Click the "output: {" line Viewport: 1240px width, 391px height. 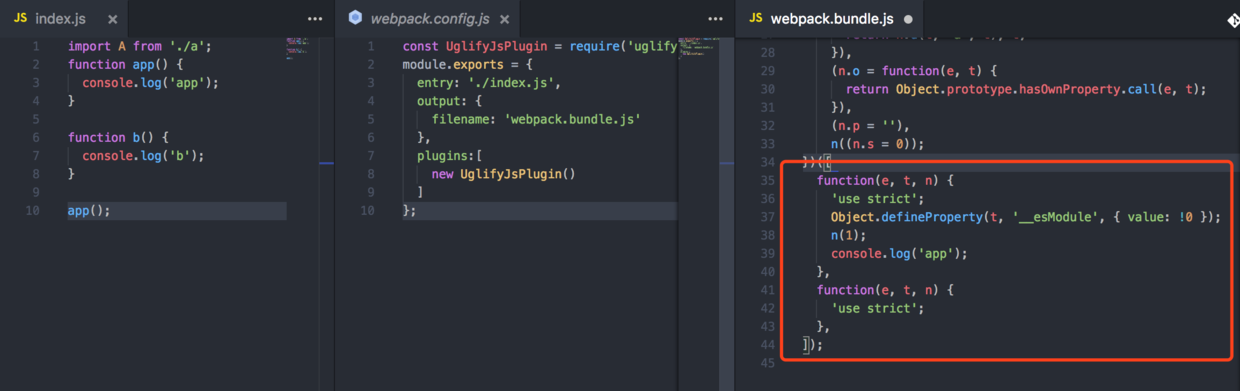(449, 101)
